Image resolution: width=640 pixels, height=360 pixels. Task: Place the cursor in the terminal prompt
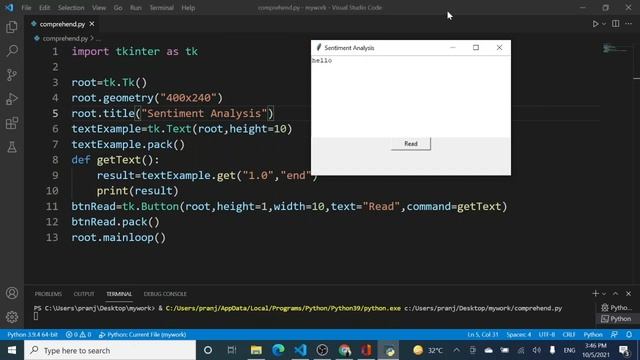(36, 316)
